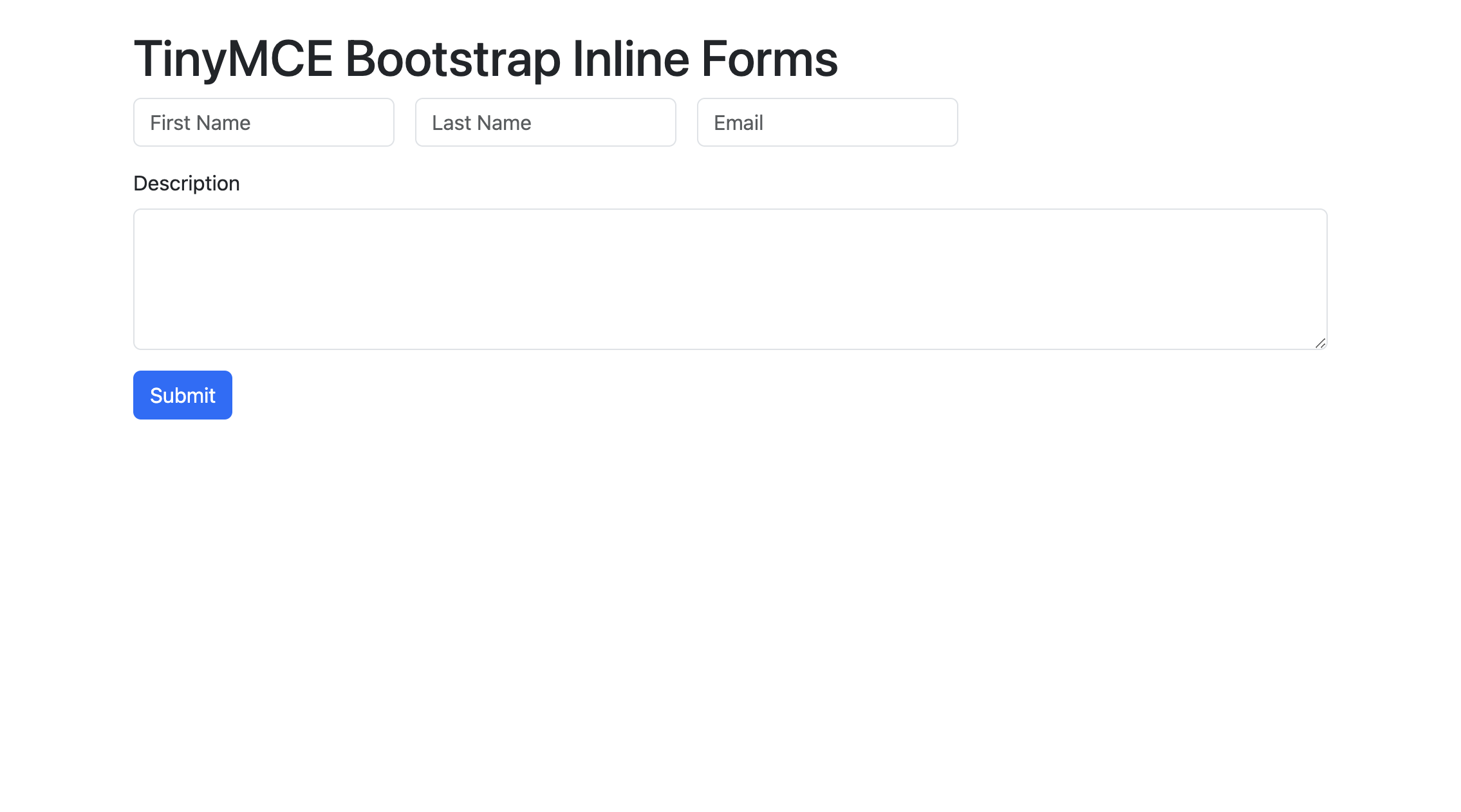Submit the form with the Submit button
Image resolution: width=1461 pixels, height=812 pixels.
[x=182, y=395]
